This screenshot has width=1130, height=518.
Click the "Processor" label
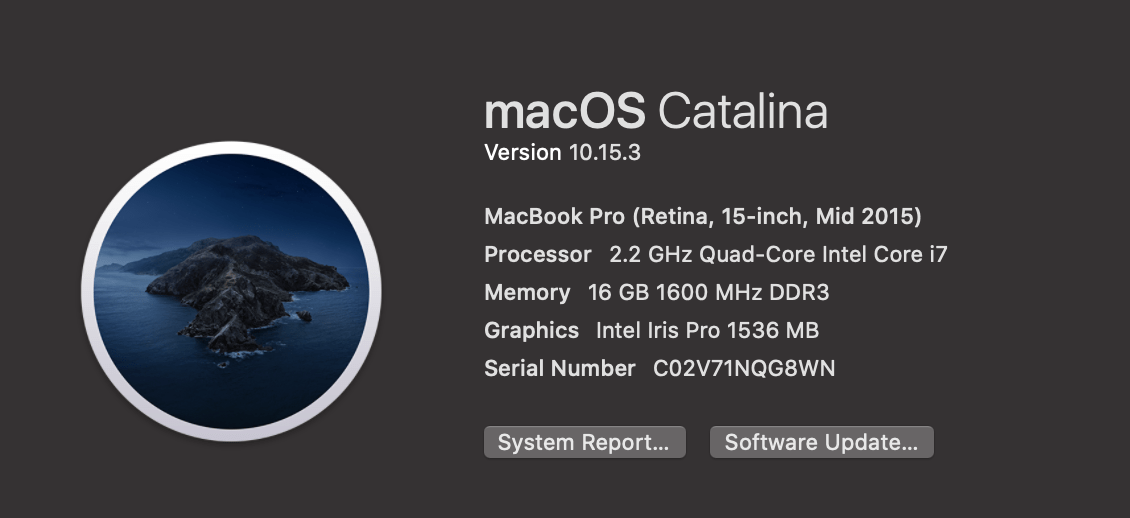tap(537, 255)
